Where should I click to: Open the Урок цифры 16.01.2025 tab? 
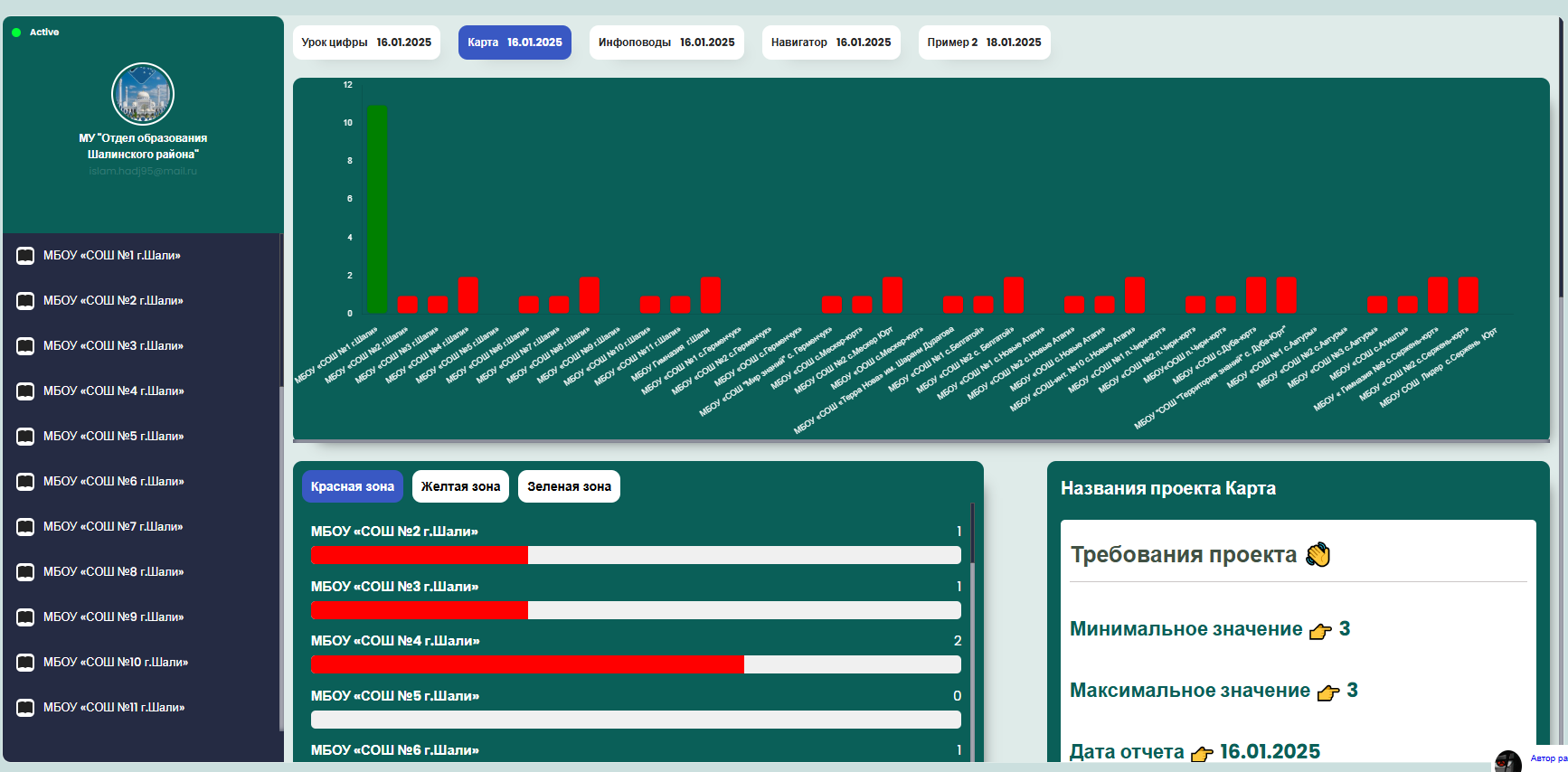click(x=366, y=42)
